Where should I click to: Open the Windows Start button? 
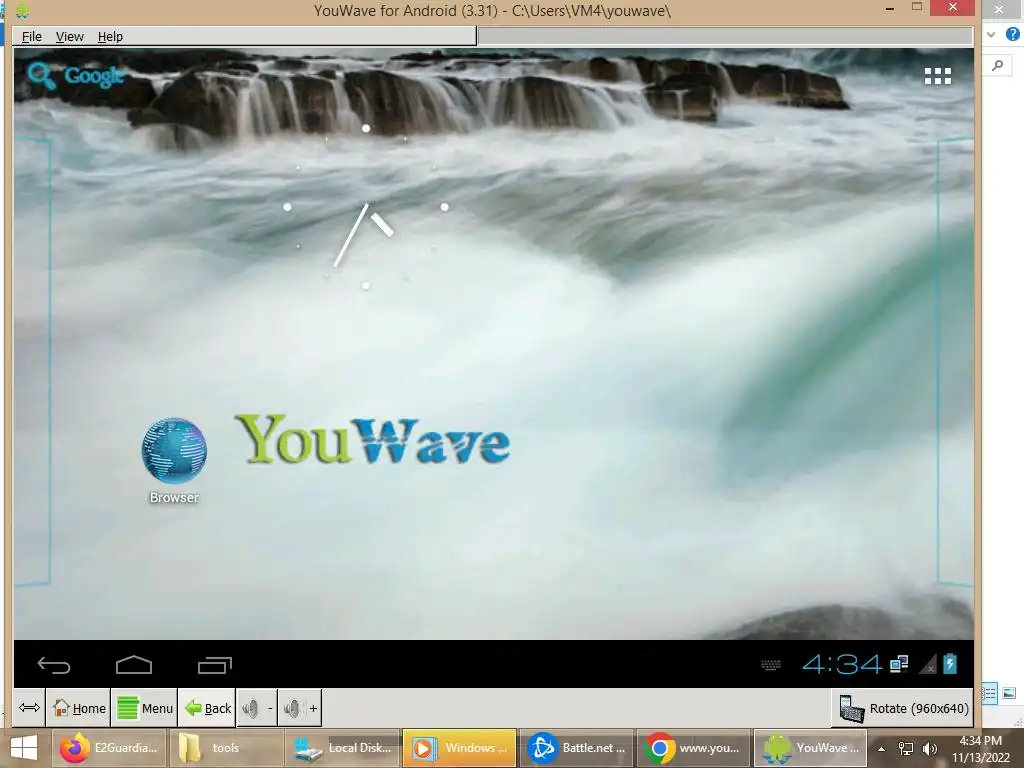coord(24,748)
